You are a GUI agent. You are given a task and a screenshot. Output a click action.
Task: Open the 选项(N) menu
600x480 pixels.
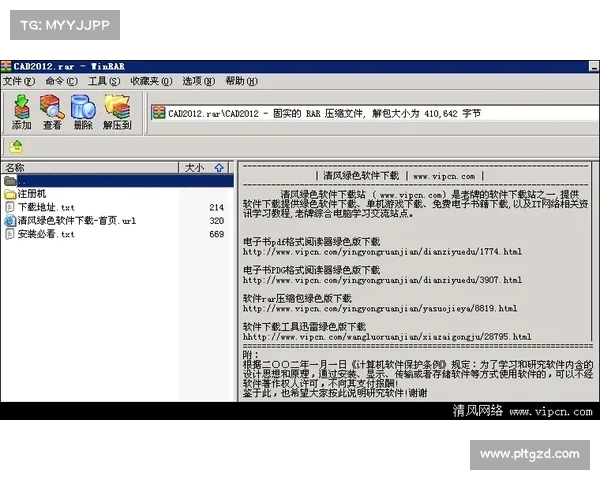[x=199, y=81]
